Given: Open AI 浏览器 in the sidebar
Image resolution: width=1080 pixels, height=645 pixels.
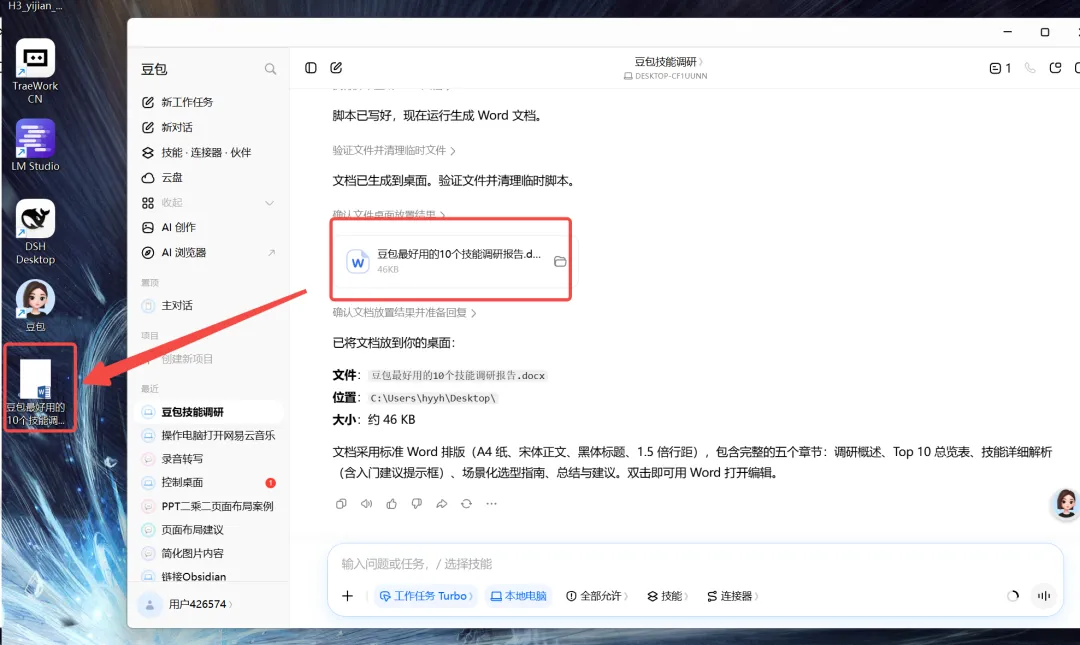Looking at the screenshot, I should (x=208, y=253).
